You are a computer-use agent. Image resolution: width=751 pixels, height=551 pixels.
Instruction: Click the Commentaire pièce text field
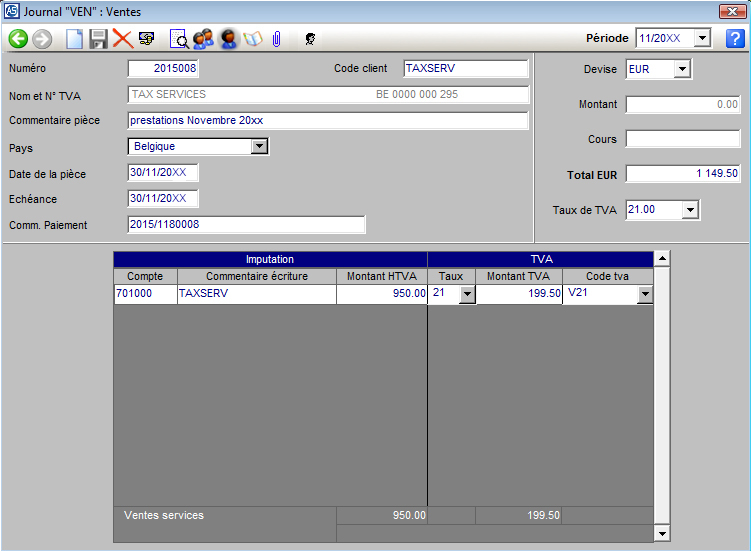click(327, 121)
